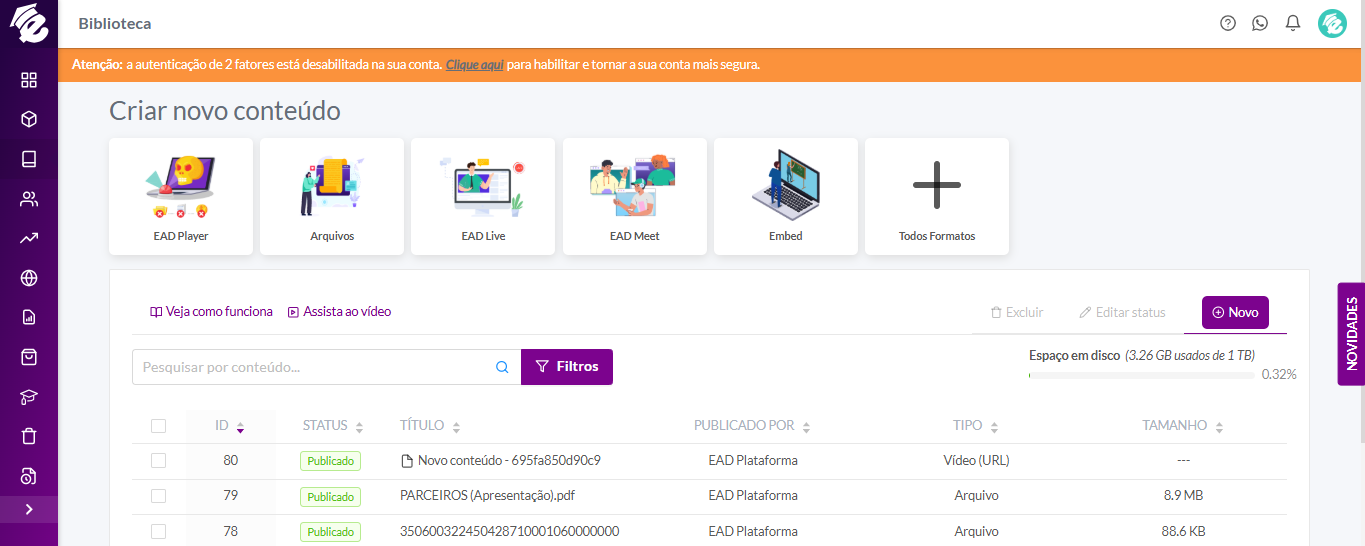
Task: Click the Excluir button
Action: (1017, 312)
